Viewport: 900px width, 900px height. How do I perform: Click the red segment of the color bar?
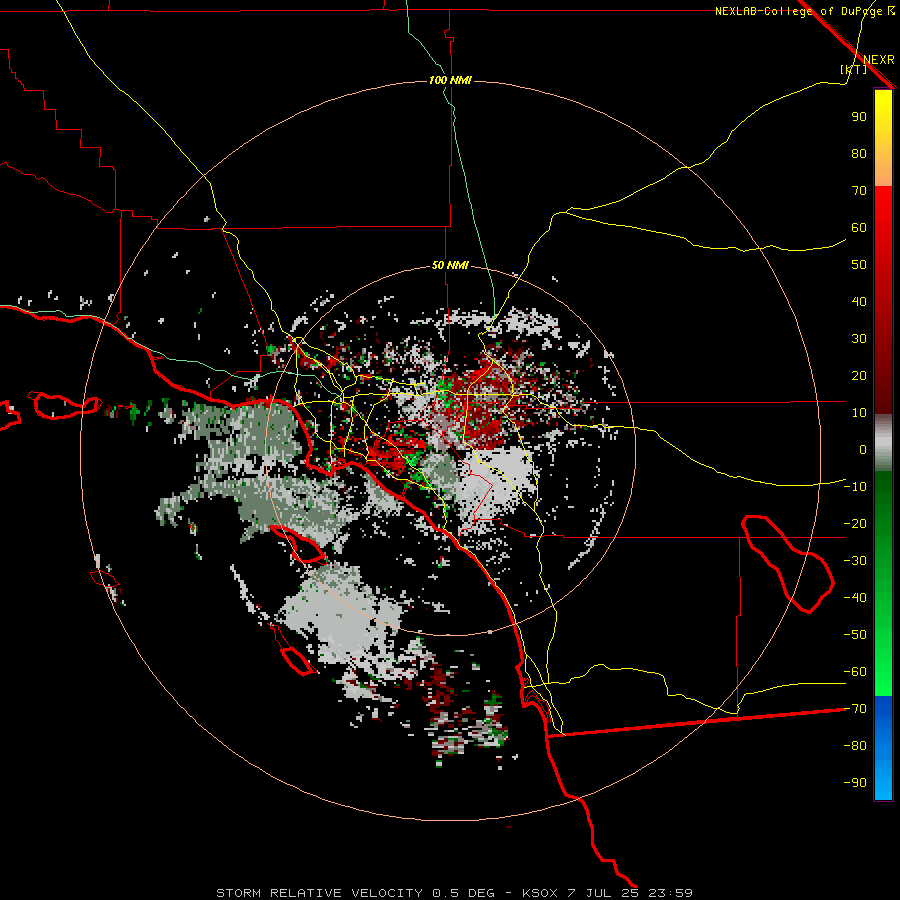(x=883, y=300)
